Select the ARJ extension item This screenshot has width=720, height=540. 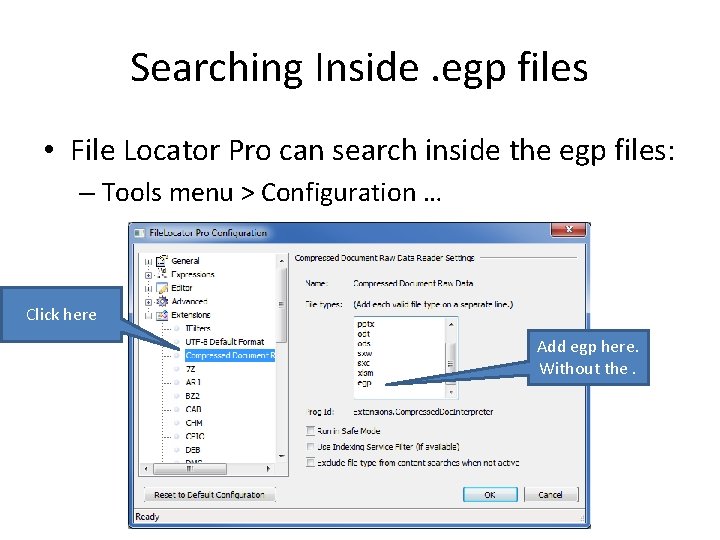click(x=193, y=382)
